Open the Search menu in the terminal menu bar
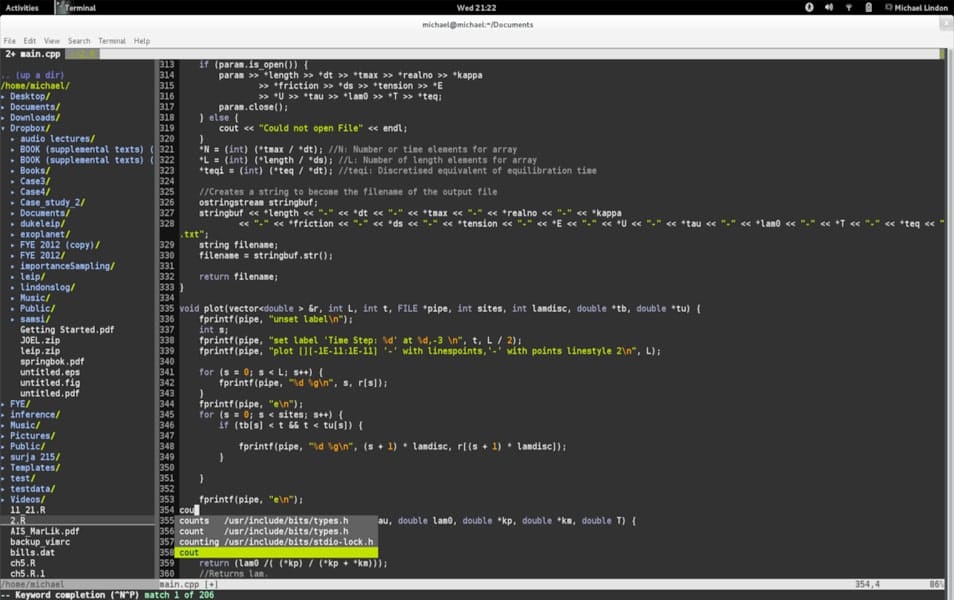Screen dimensions: 954x600 (79, 40)
